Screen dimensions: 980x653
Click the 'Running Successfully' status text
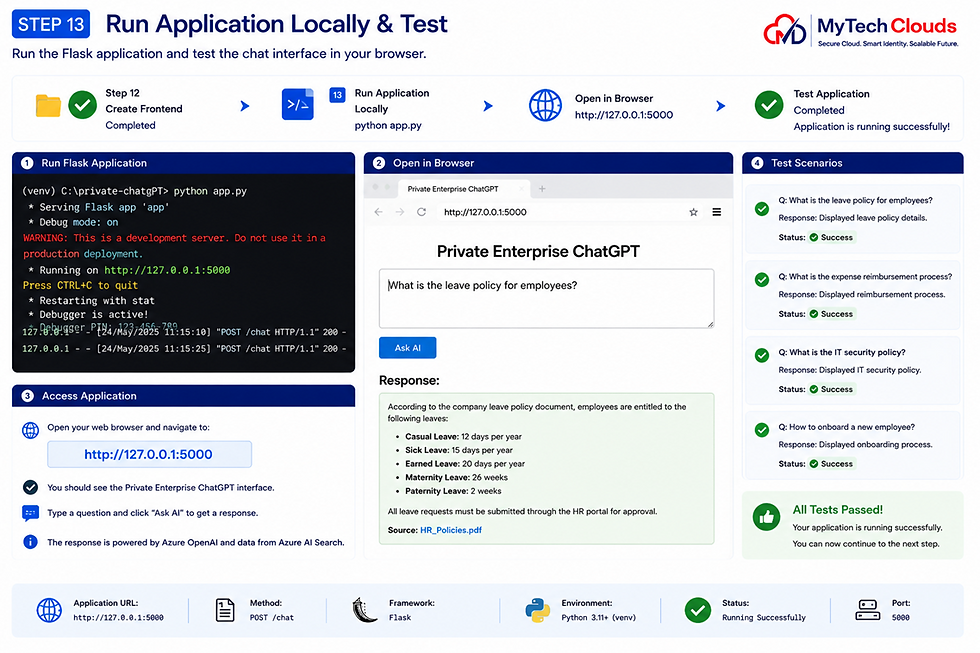[764, 617]
